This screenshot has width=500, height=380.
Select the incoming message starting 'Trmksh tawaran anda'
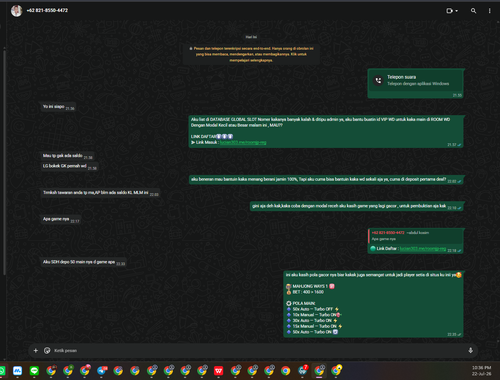100,193
